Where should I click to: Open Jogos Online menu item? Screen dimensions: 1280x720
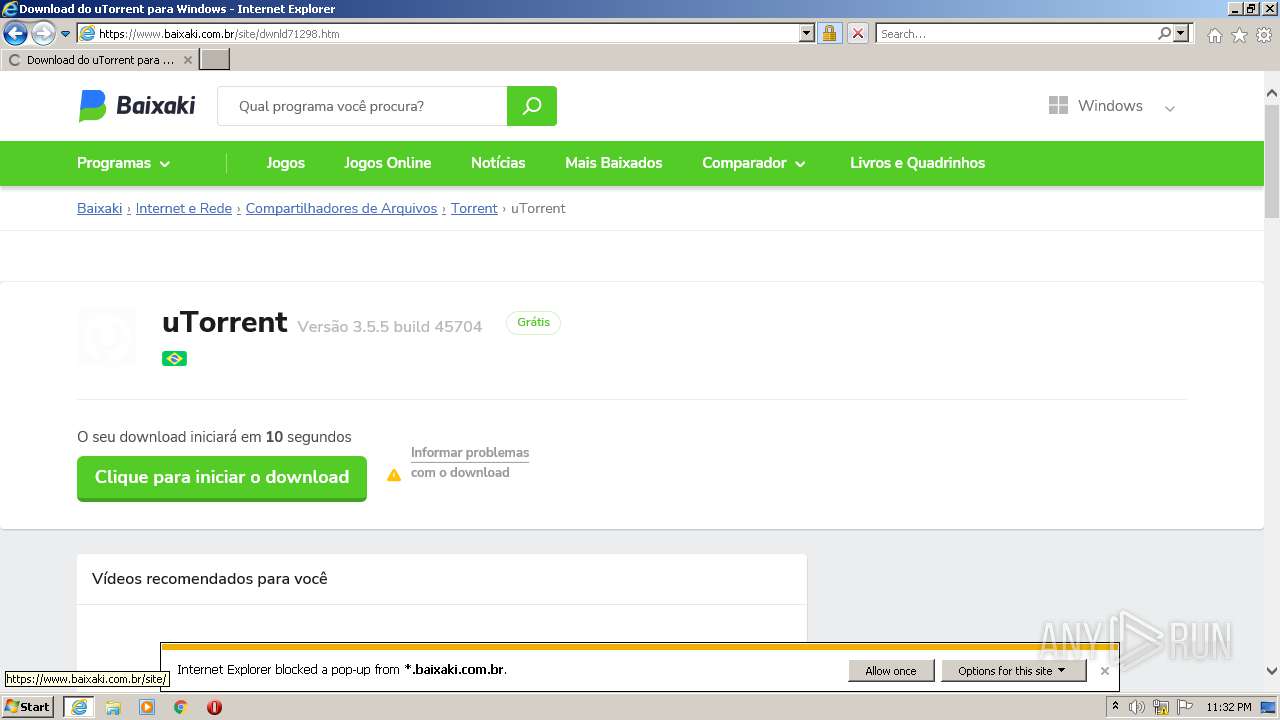pyautogui.click(x=388, y=163)
